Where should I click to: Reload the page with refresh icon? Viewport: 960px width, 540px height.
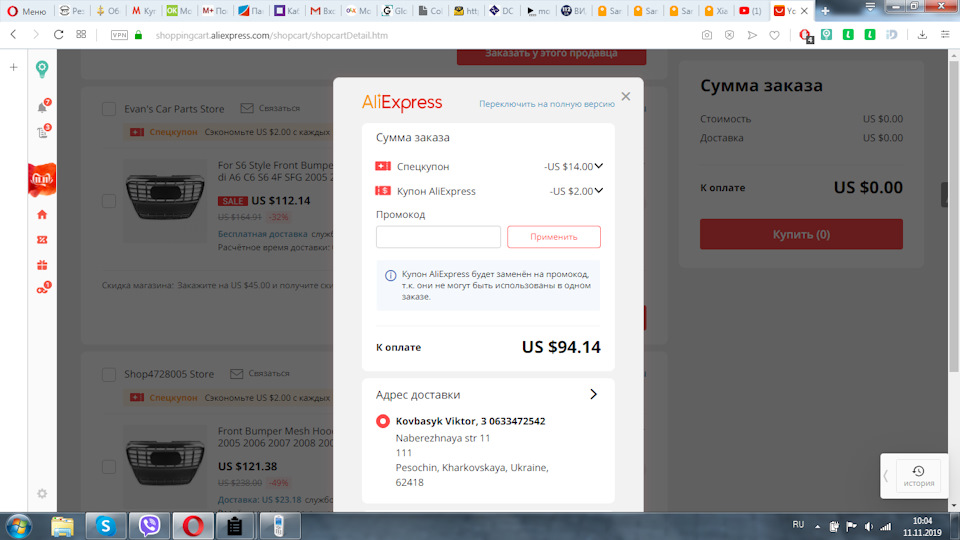point(58,35)
